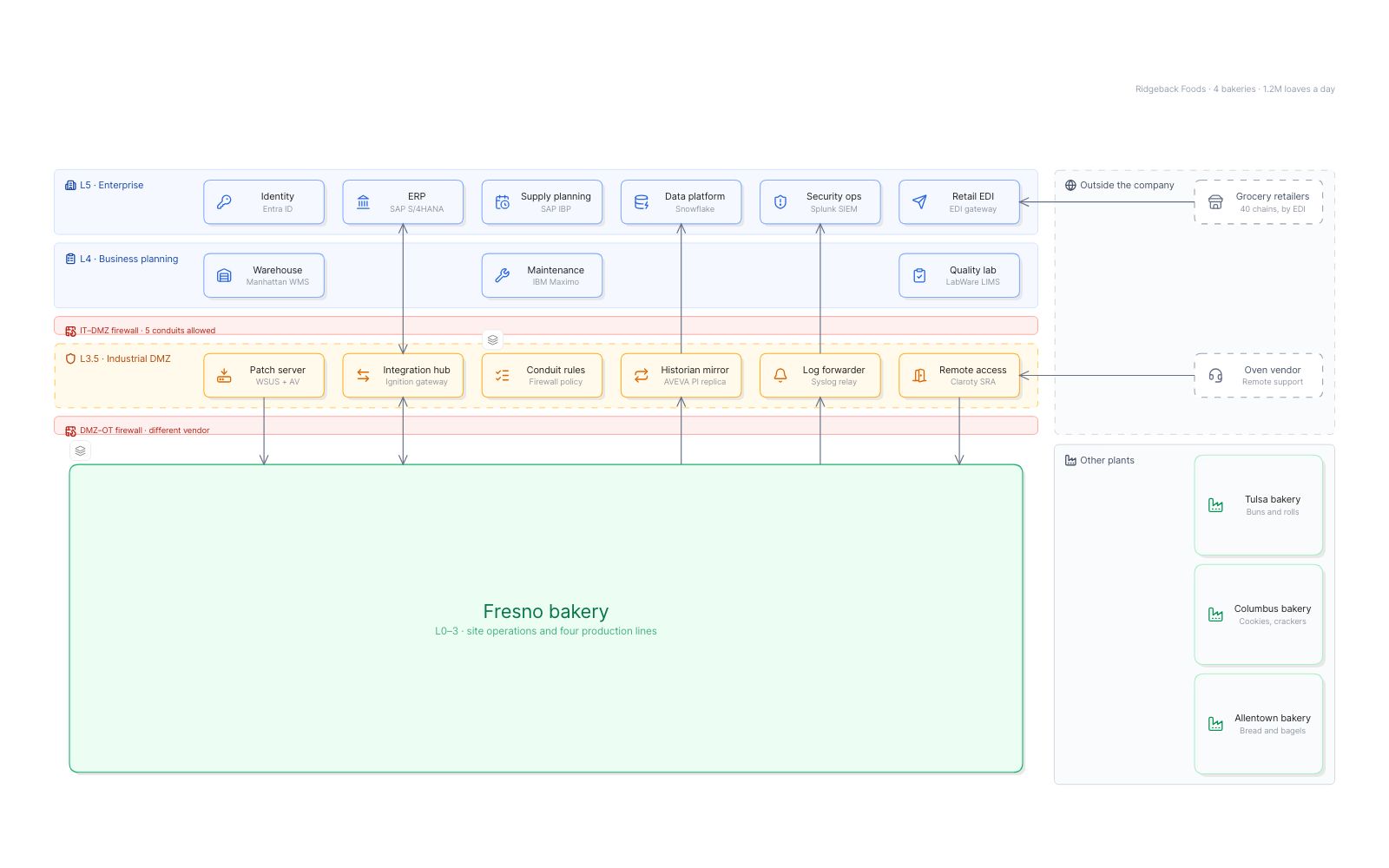Image resolution: width=1389 pixels, height=868 pixels.
Task: Click the download icon on Patch server
Action: pyautogui.click(x=224, y=376)
